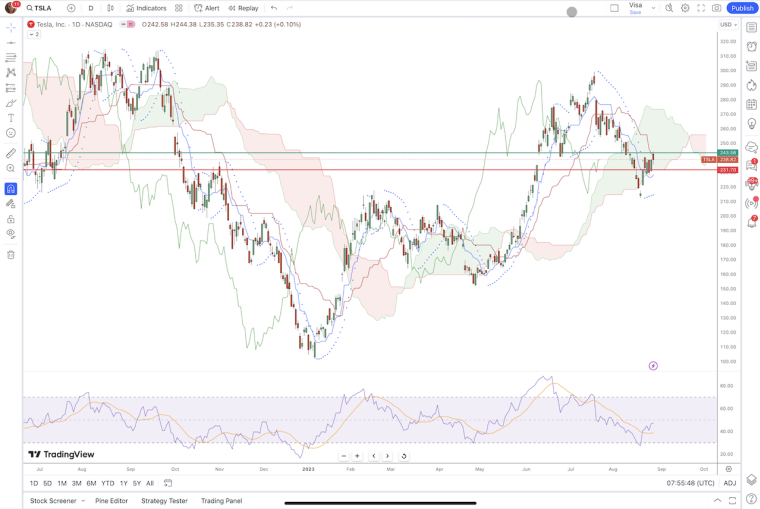
Task: Toggle lock all drawings tool
Action: [11, 219]
